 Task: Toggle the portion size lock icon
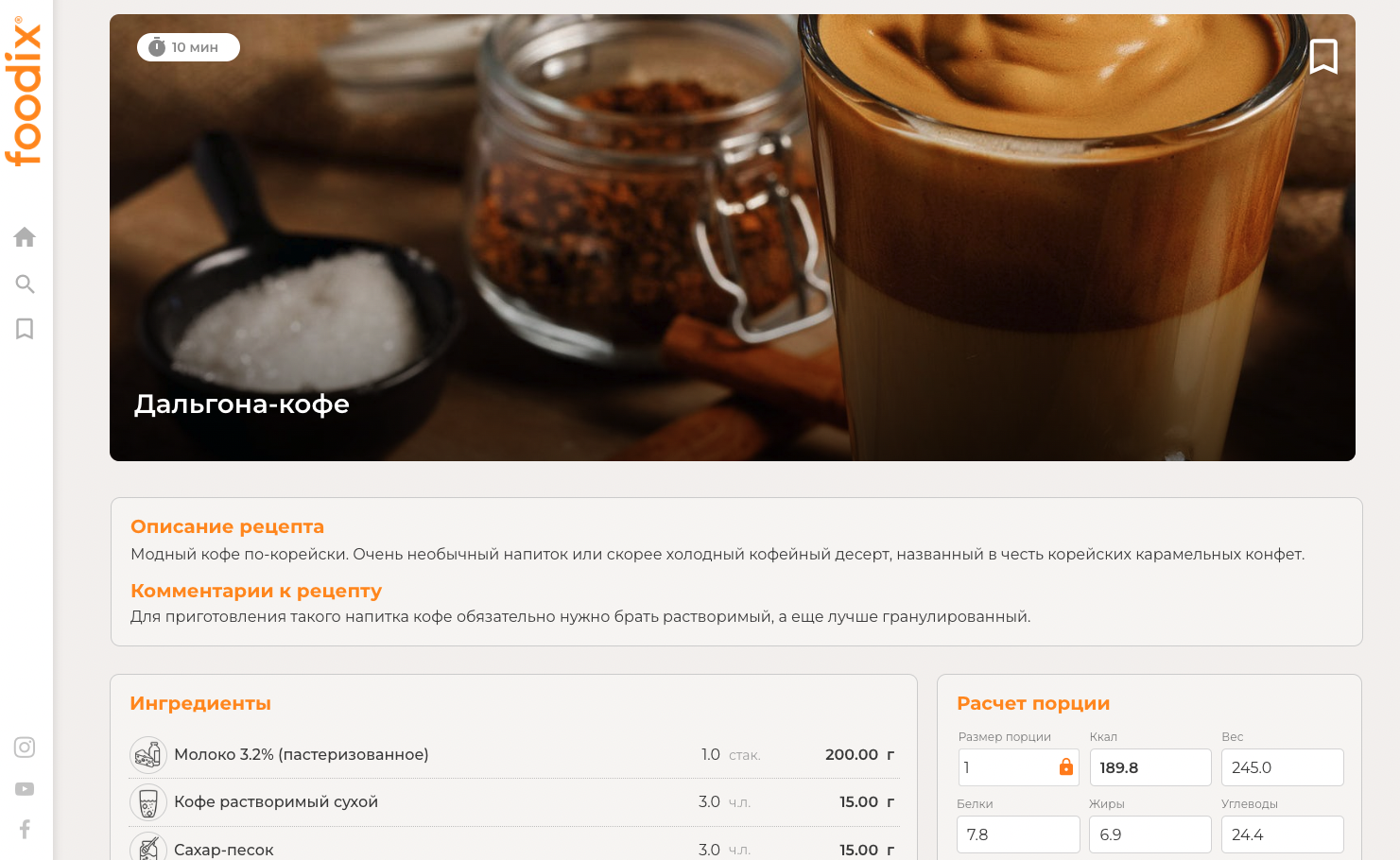tap(1066, 766)
